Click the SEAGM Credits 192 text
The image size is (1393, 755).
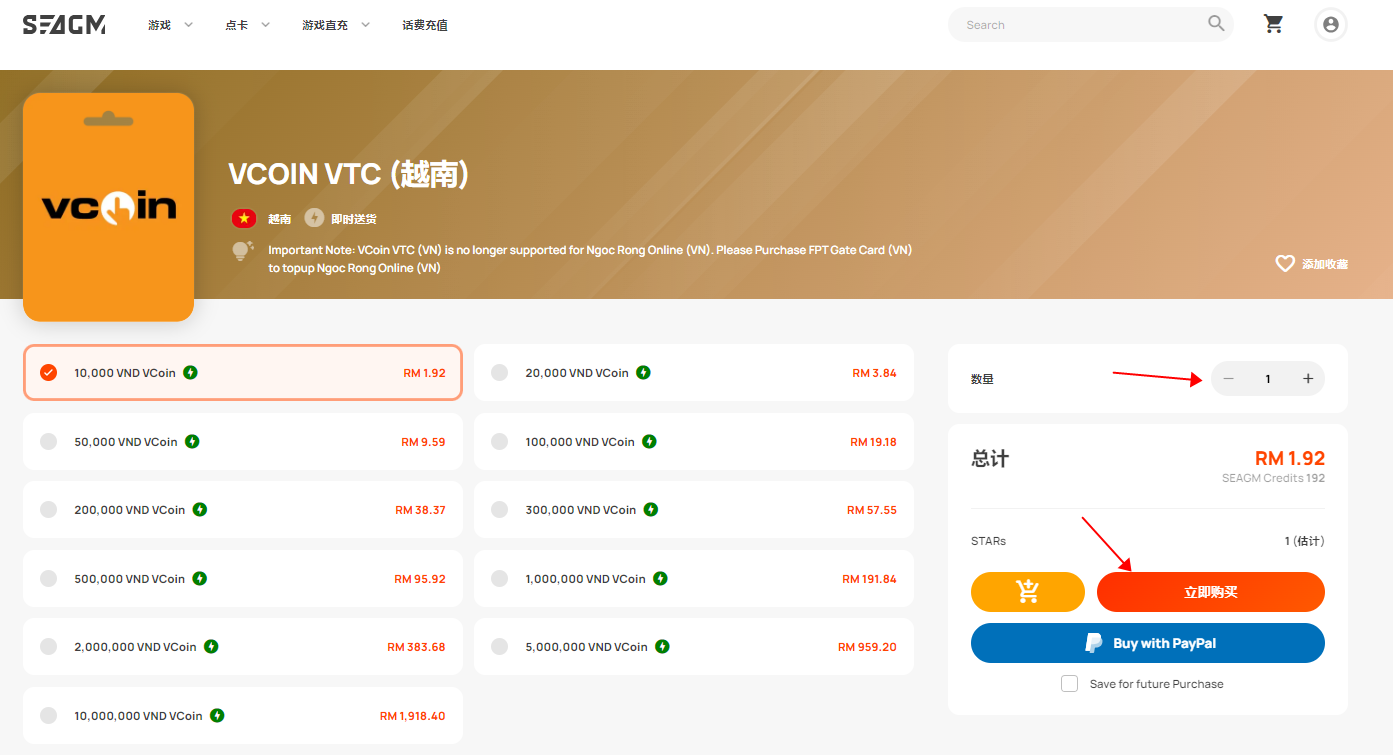coord(1273,478)
